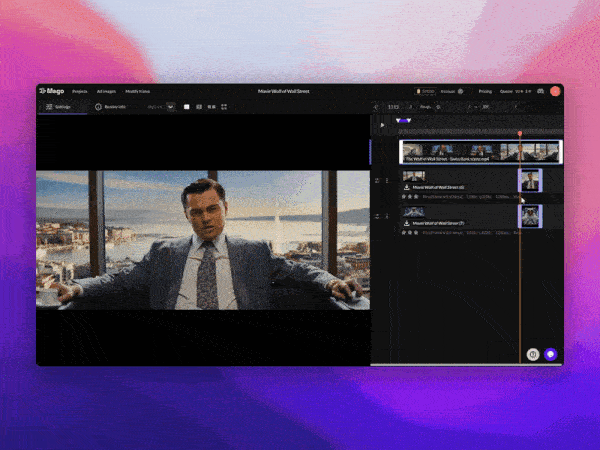Click the Movie Wolf of Wall Street project title

point(284,91)
